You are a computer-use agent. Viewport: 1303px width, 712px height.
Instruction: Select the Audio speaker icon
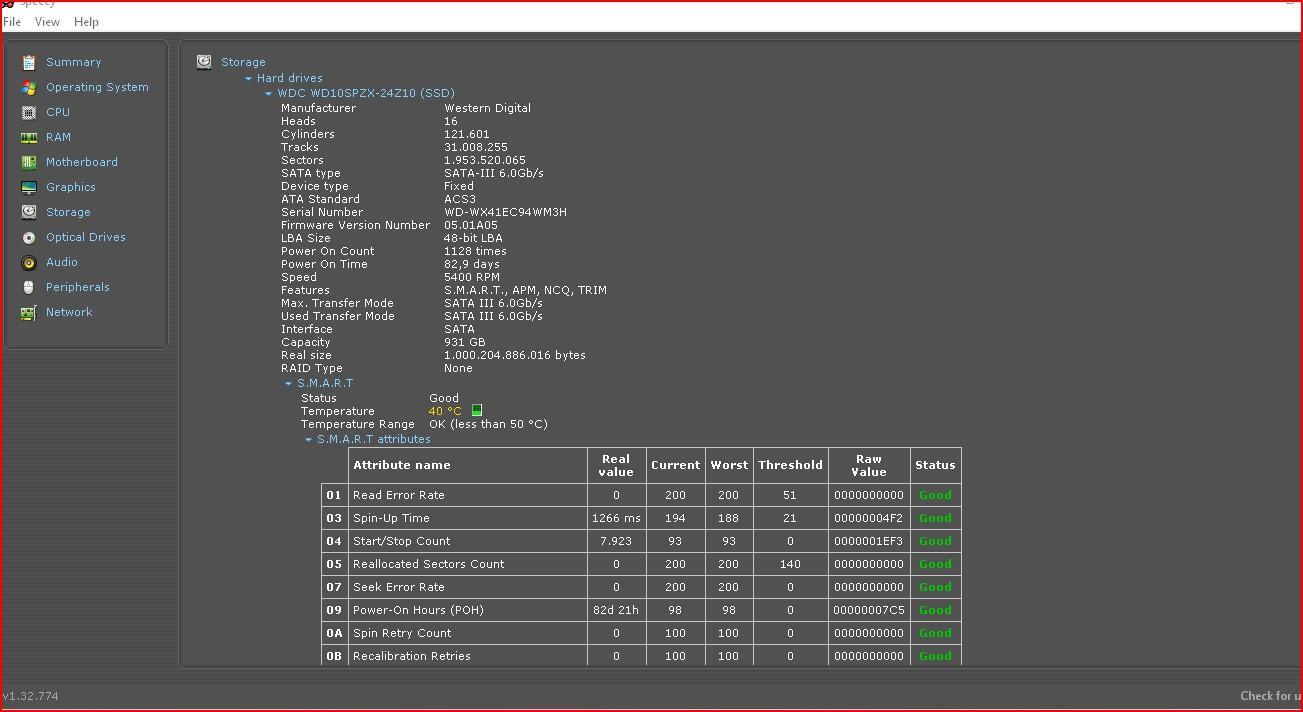(28, 262)
